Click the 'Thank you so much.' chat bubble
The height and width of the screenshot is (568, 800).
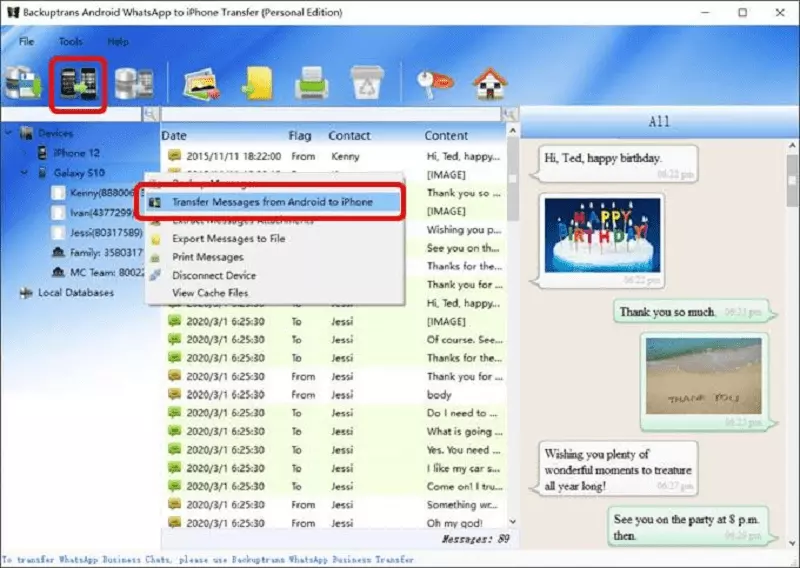[x=693, y=312]
